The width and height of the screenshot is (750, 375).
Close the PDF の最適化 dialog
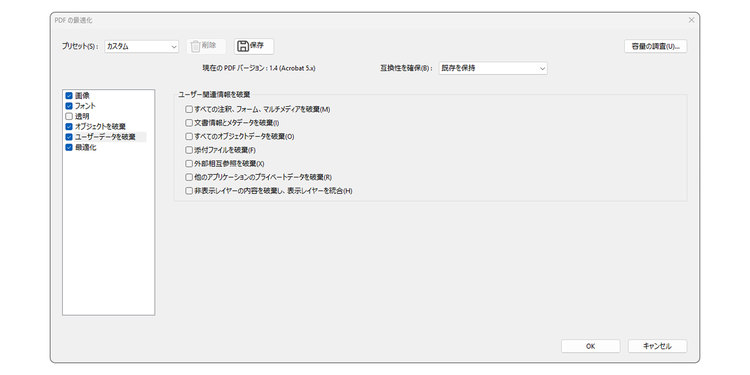click(x=691, y=20)
